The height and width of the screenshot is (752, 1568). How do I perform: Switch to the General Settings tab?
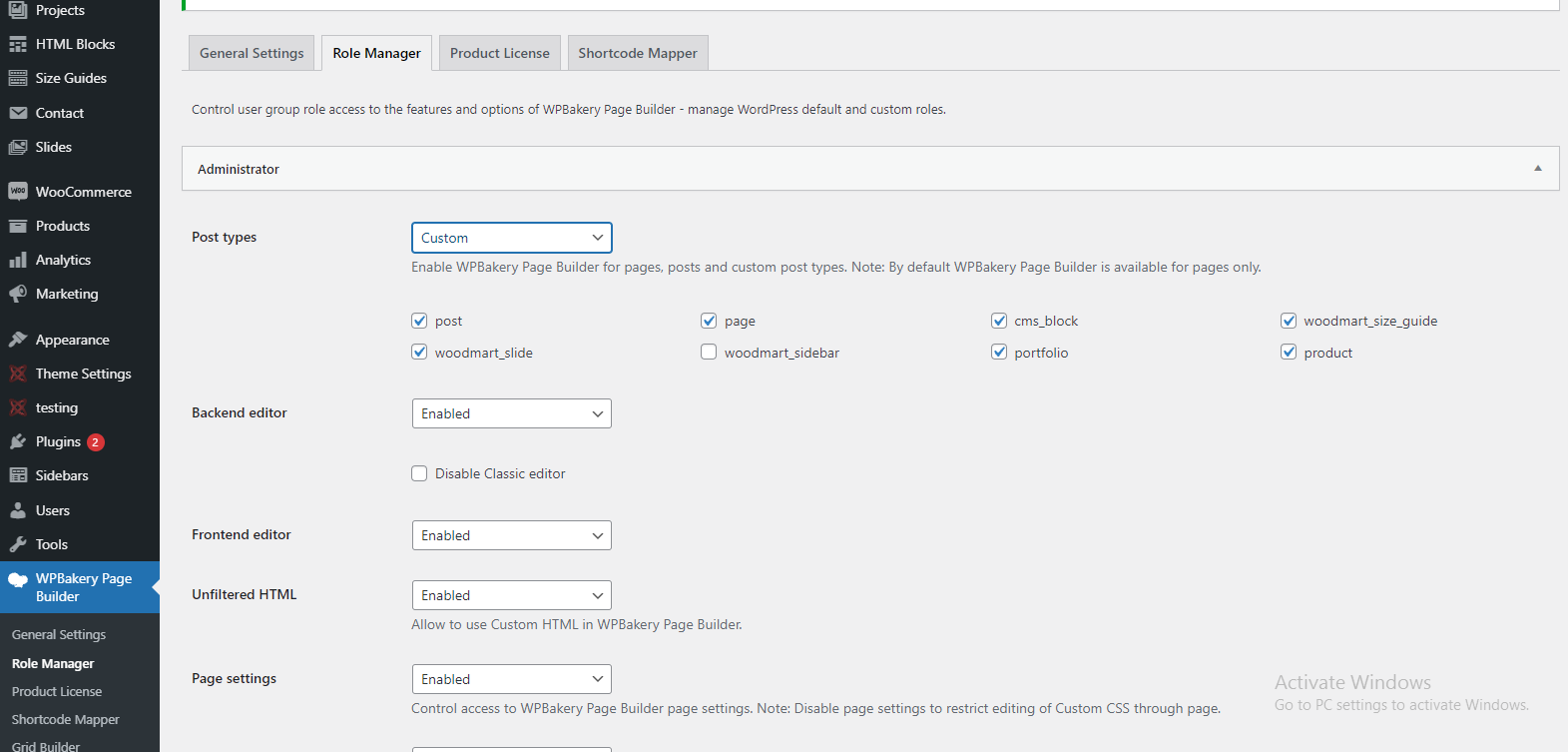point(252,53)
